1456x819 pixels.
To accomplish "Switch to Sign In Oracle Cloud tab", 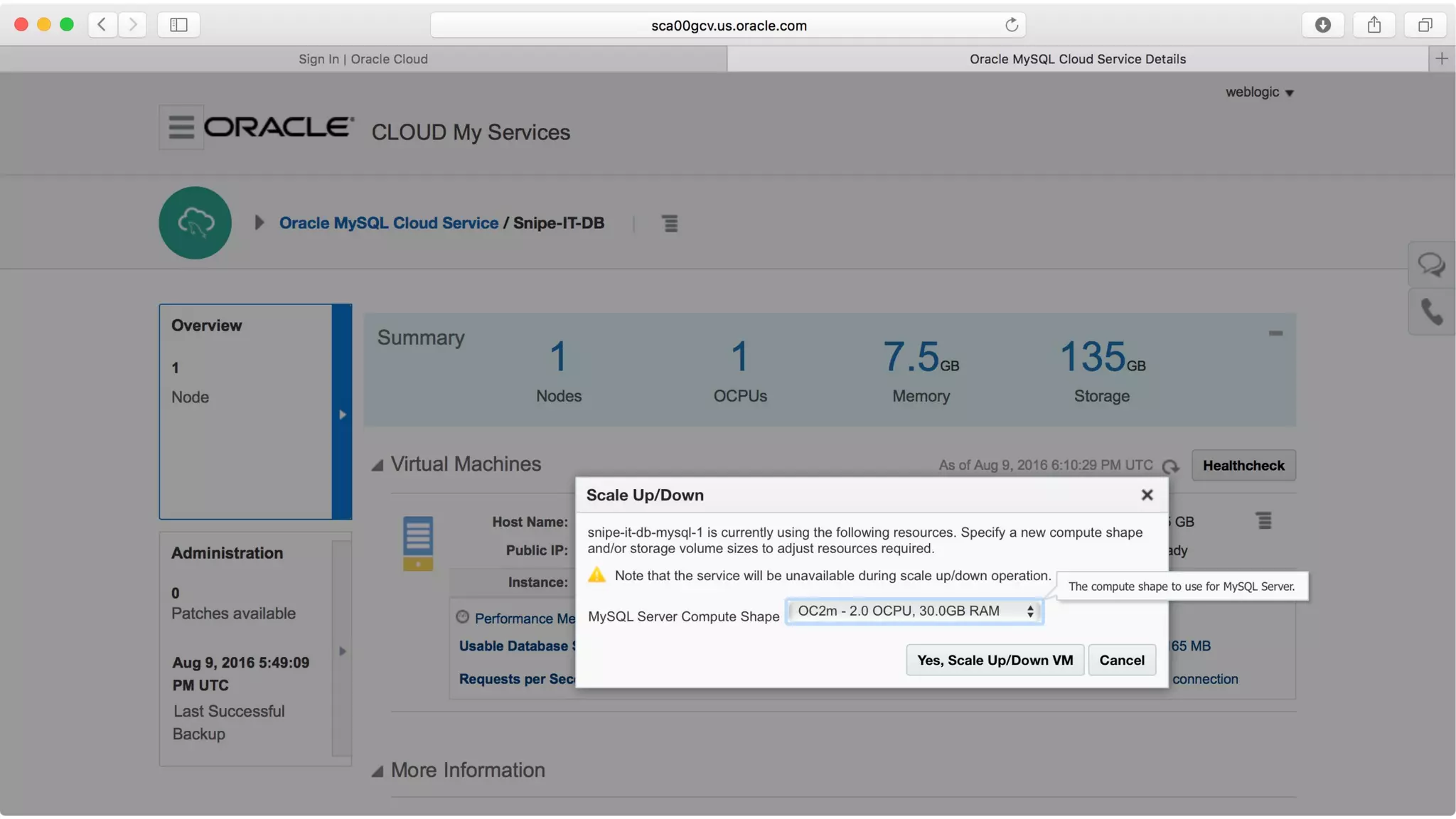I will point(363,59).
